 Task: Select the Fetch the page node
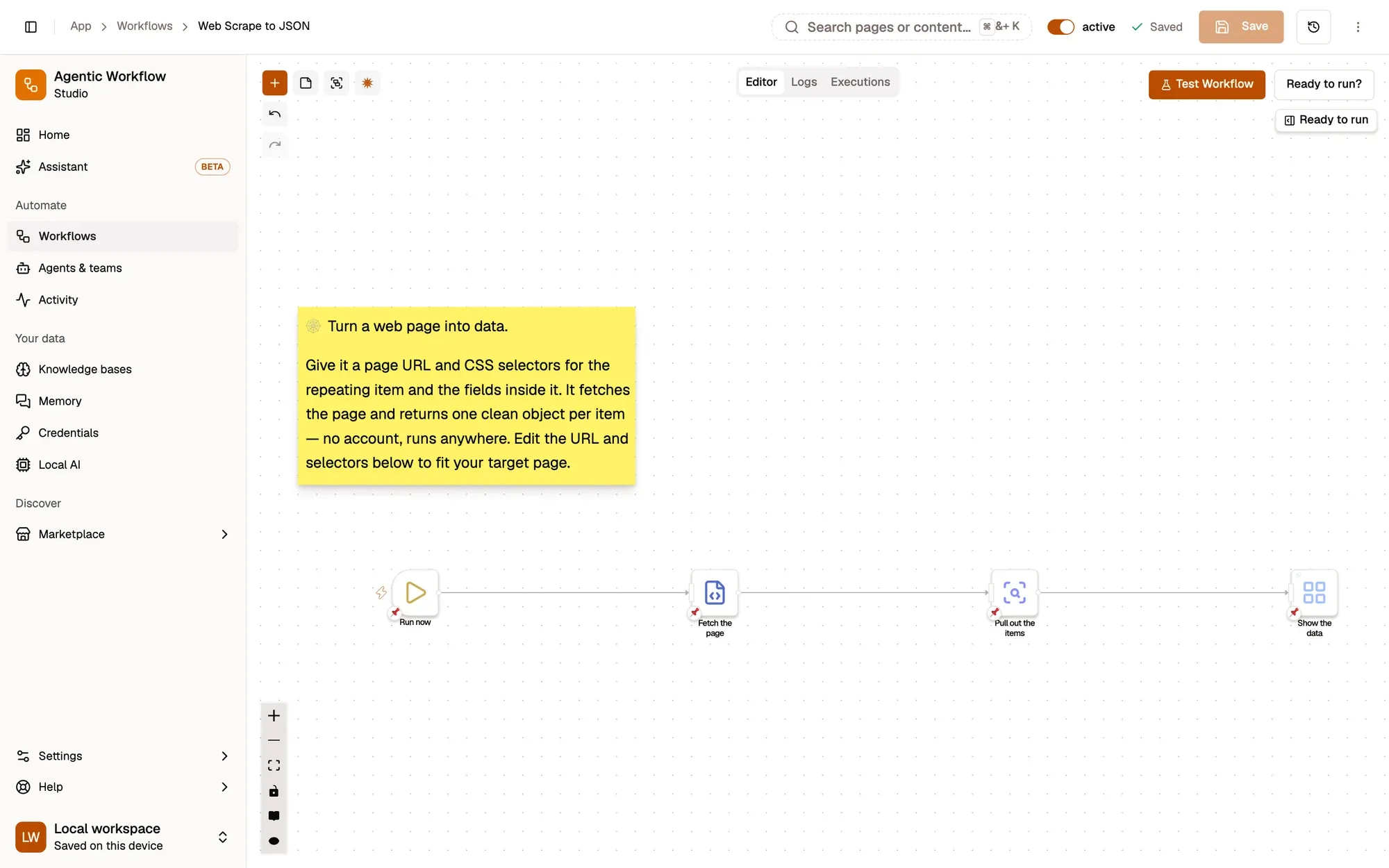pyautogui.click(x=715, y=592)
